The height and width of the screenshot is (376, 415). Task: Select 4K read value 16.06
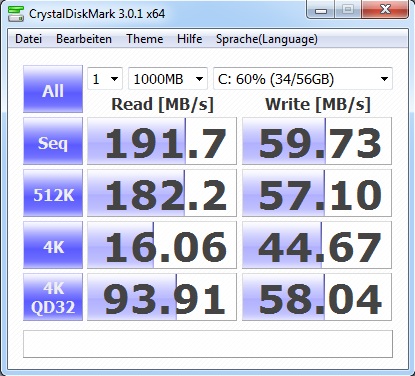coord(162,245)
